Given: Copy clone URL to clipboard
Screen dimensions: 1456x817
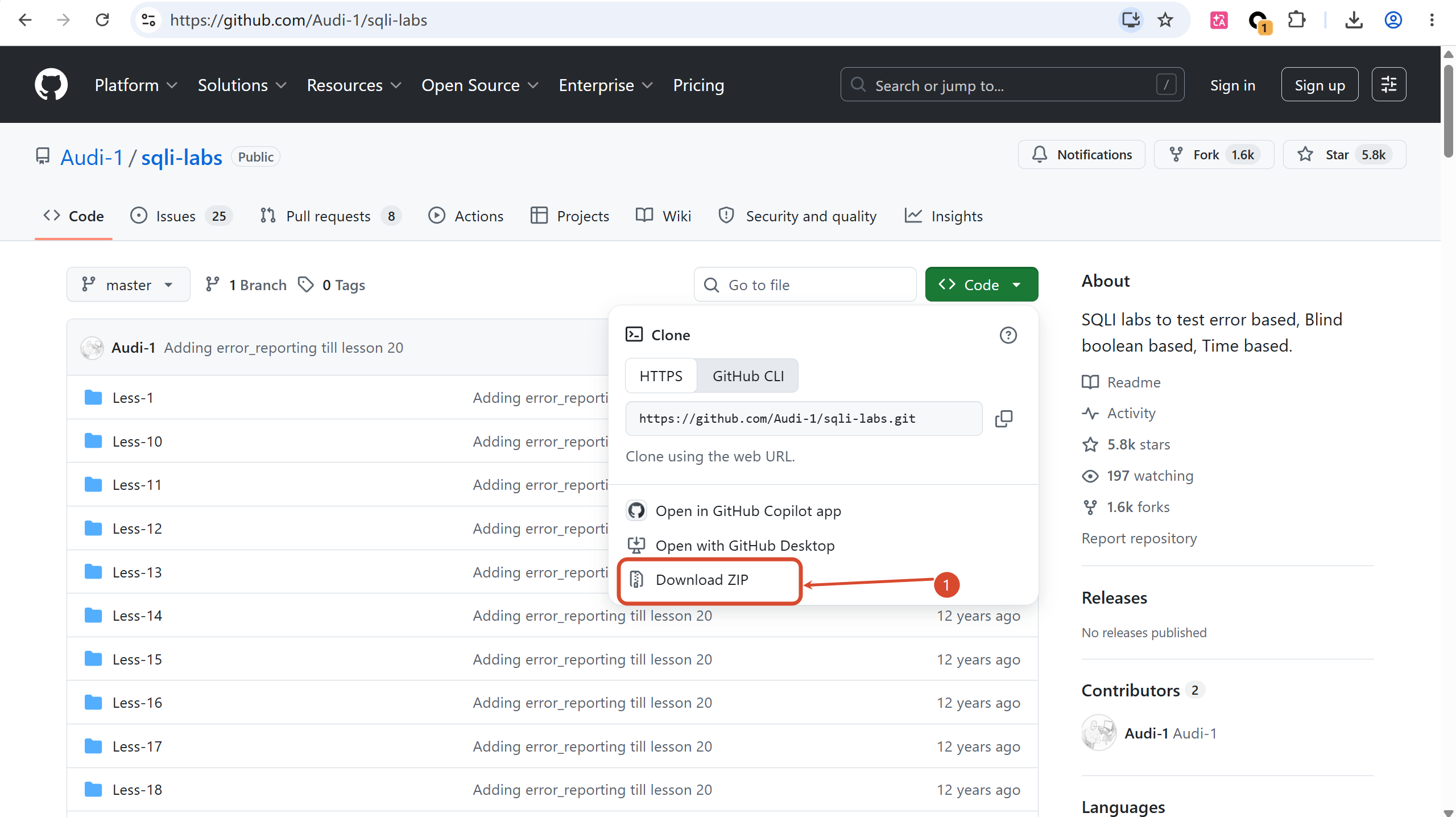Looking at the screenshot, I should pyautogui.click(x=1004, y=419).
